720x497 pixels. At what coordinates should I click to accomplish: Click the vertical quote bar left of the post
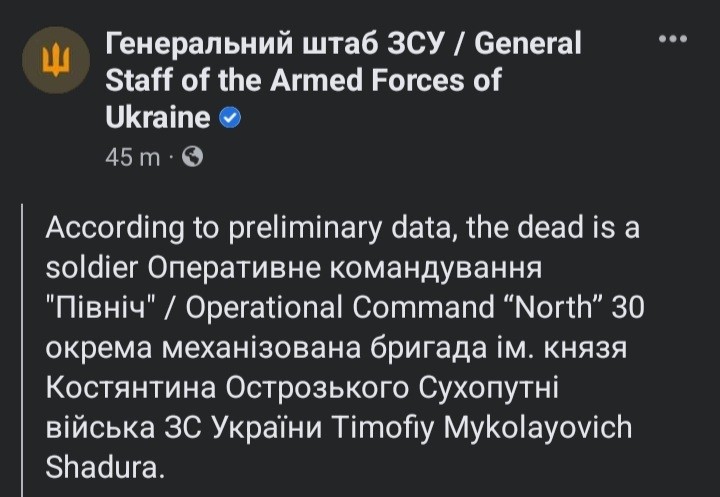click(x=22, y=350)
